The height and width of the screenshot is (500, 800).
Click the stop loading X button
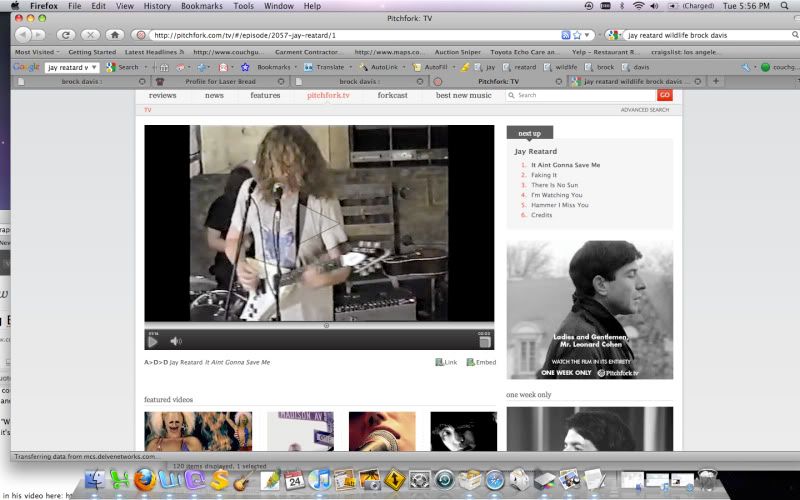(x=90, y=35)
